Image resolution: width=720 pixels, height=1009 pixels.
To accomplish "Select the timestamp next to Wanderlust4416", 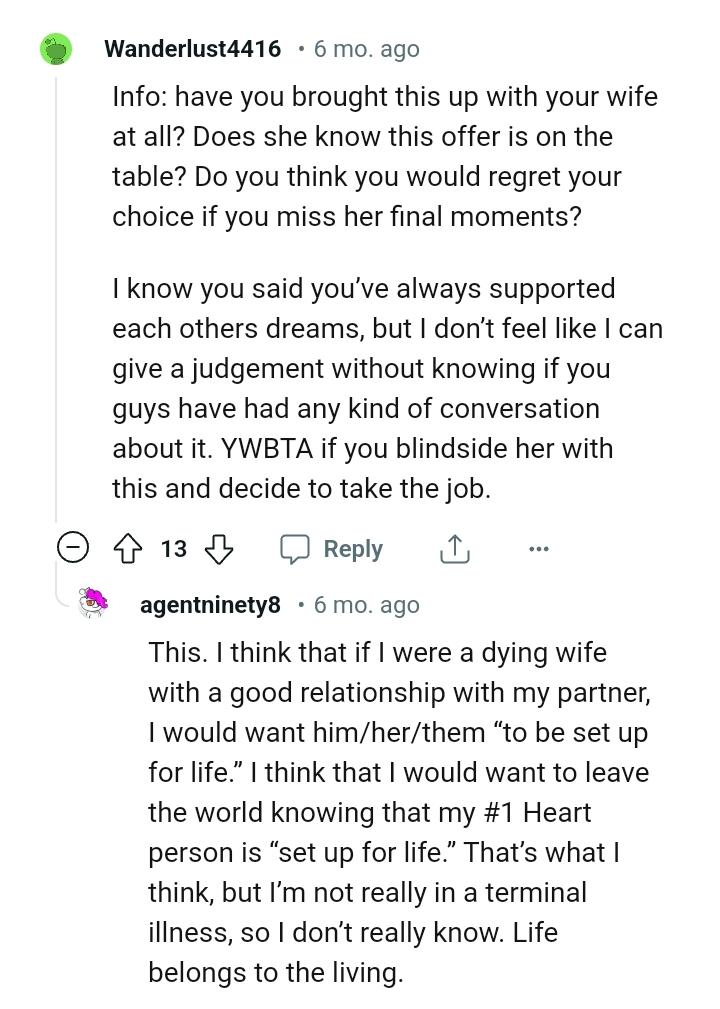I will click(366, 48).
